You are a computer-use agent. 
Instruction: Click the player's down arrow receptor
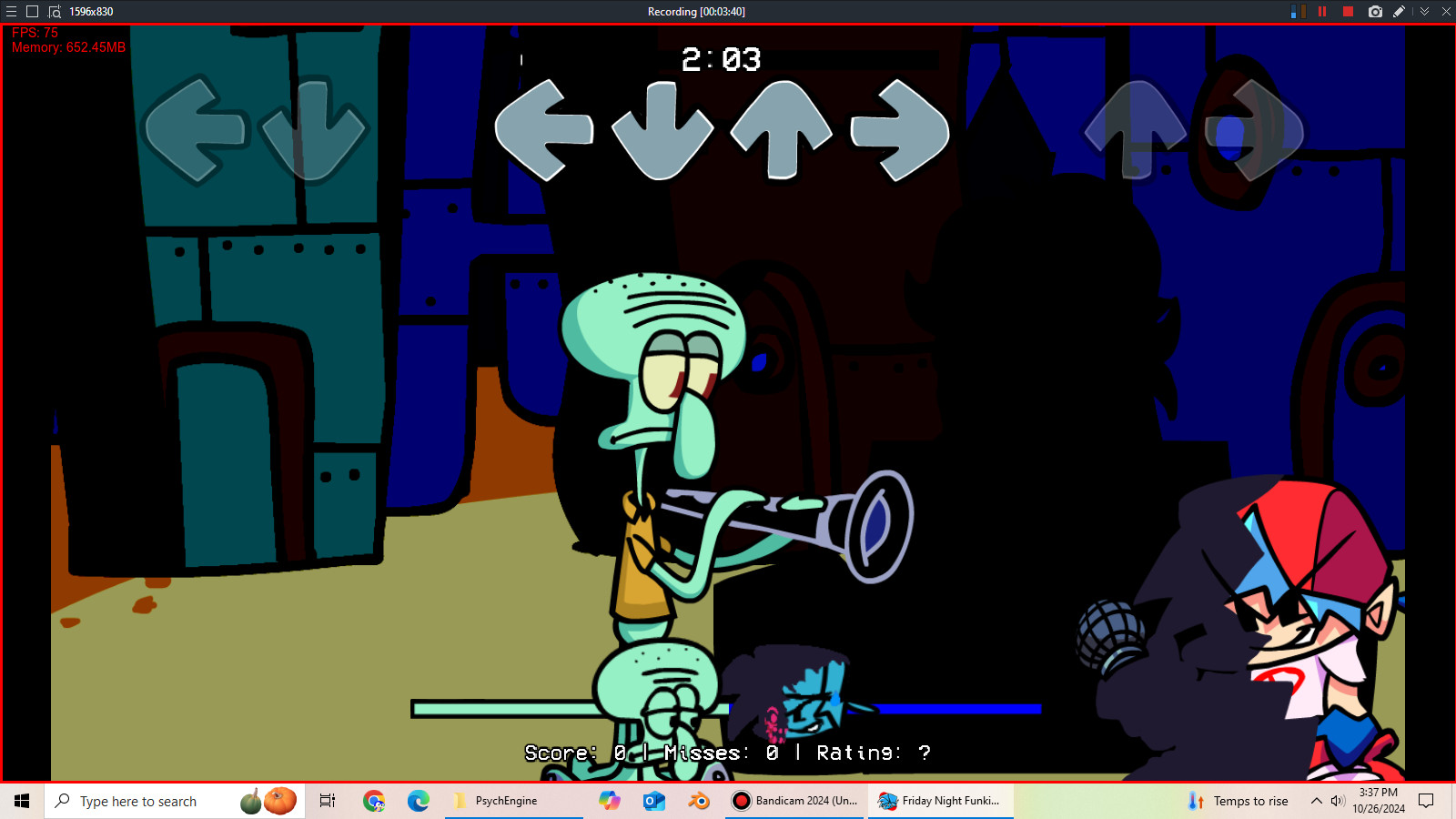(662, 130)
